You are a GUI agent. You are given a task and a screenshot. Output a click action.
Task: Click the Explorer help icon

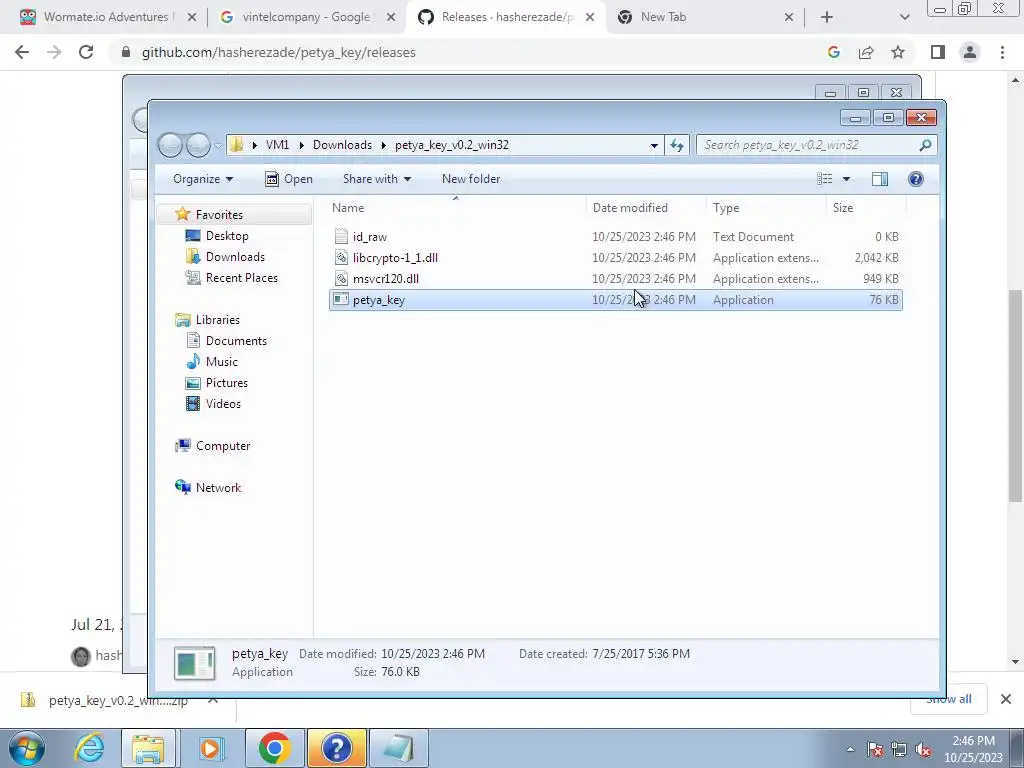tap(916, 179)
